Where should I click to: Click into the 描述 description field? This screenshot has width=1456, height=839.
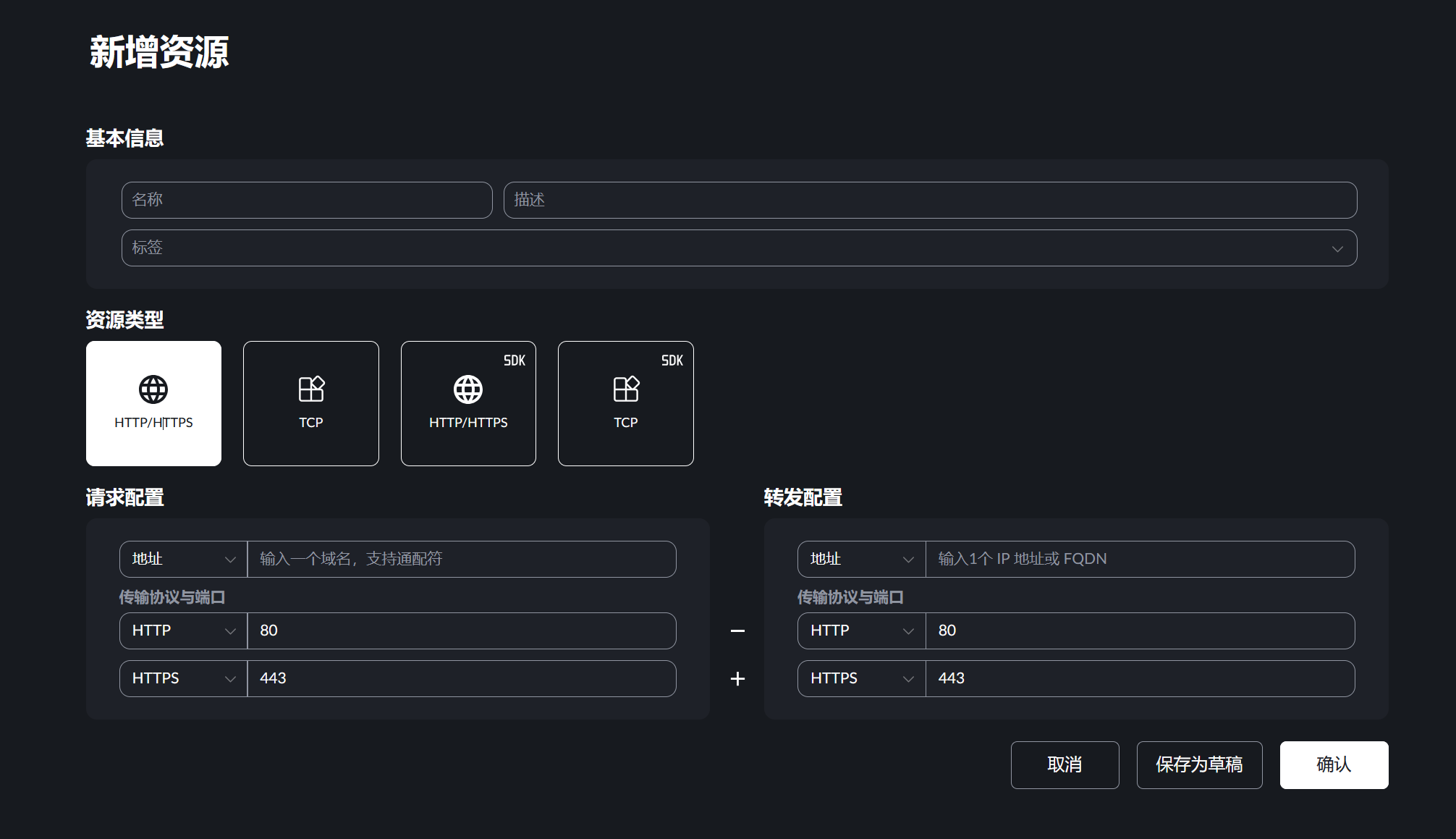(x=930, y=200)
